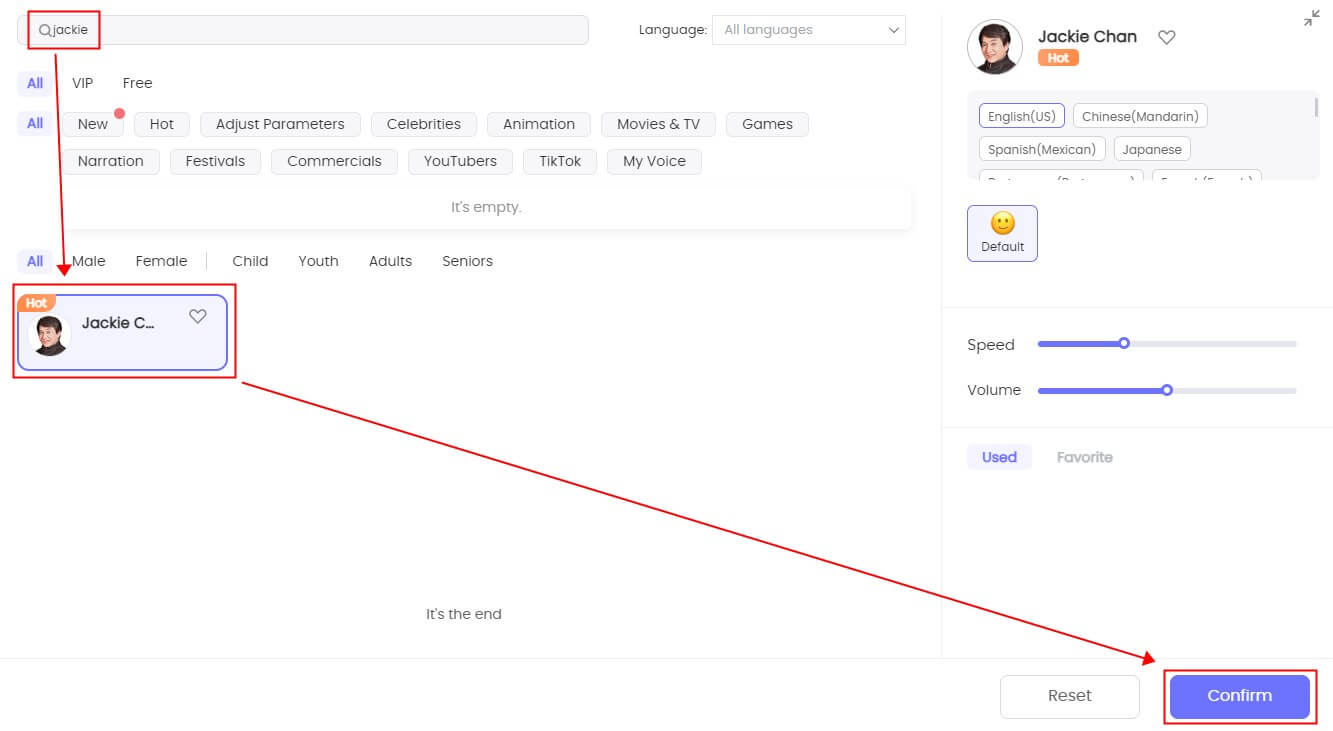
Task: Select the All pricing filter tab
Action: (x=35, y=83)
